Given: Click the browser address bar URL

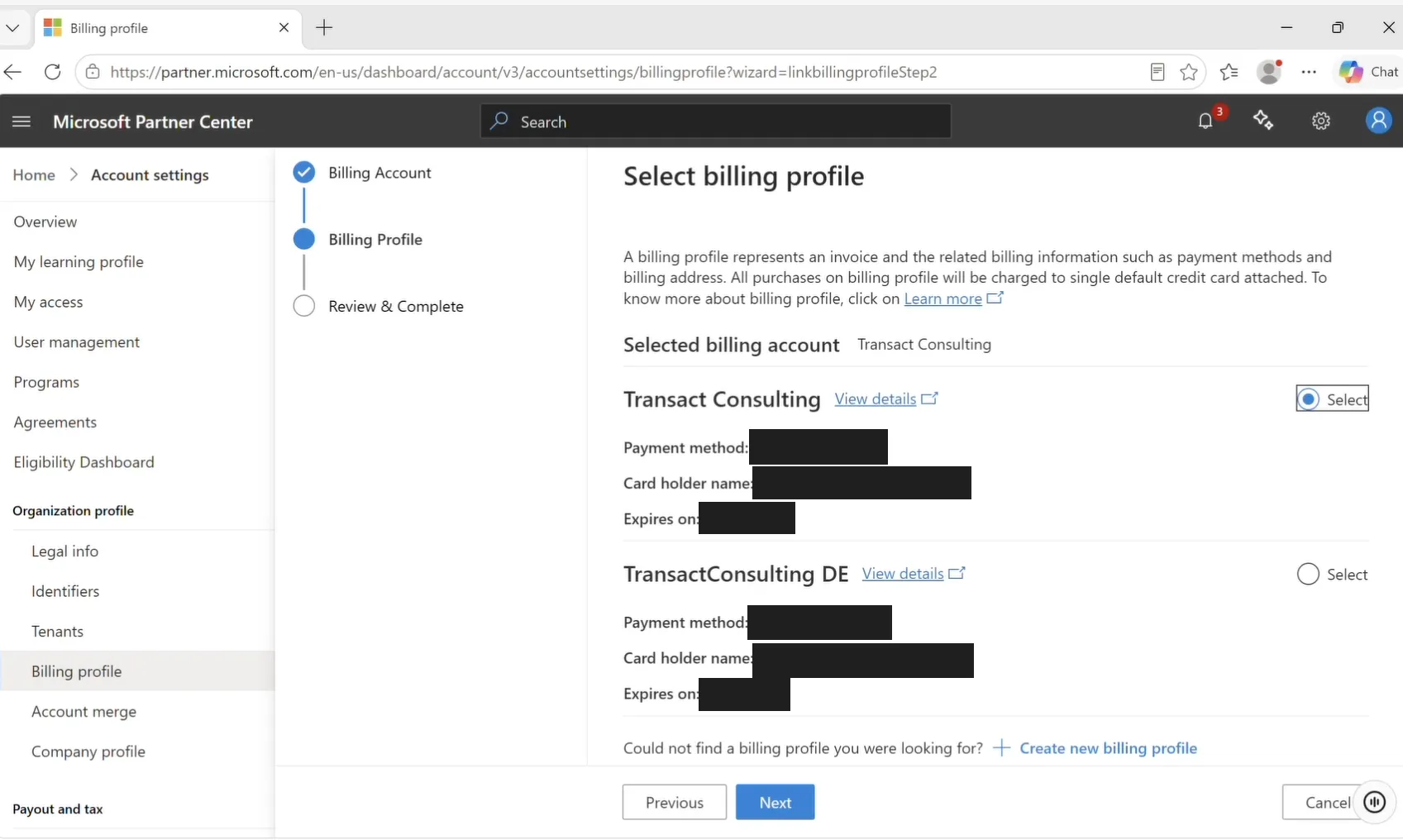Looking at the screenshot, I should click(x=523, y=72).
